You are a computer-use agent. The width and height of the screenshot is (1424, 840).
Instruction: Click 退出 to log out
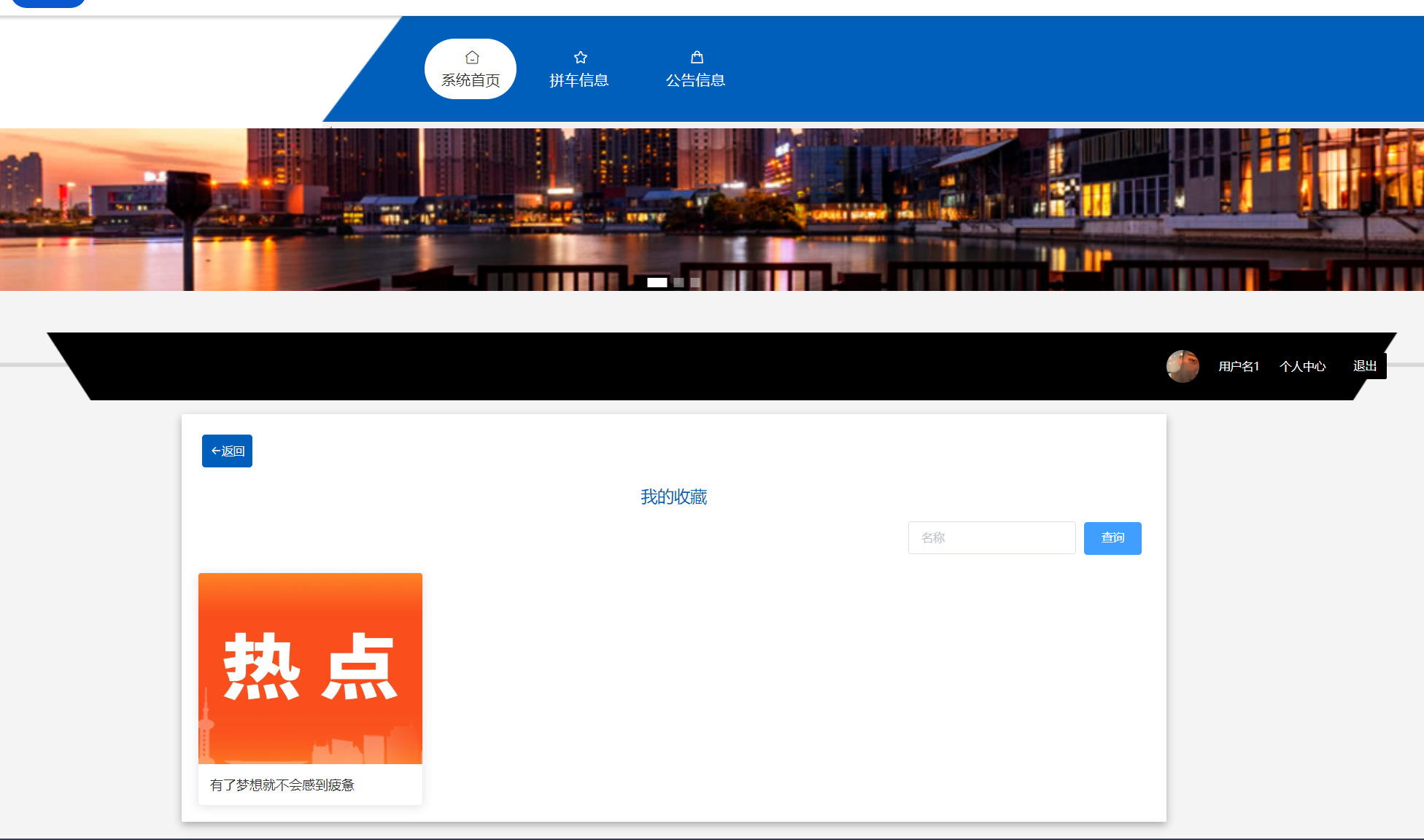point(1365,365)
